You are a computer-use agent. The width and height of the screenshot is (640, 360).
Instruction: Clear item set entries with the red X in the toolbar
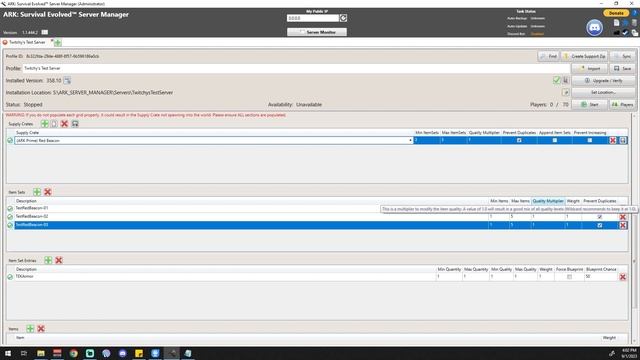point(59,260)
